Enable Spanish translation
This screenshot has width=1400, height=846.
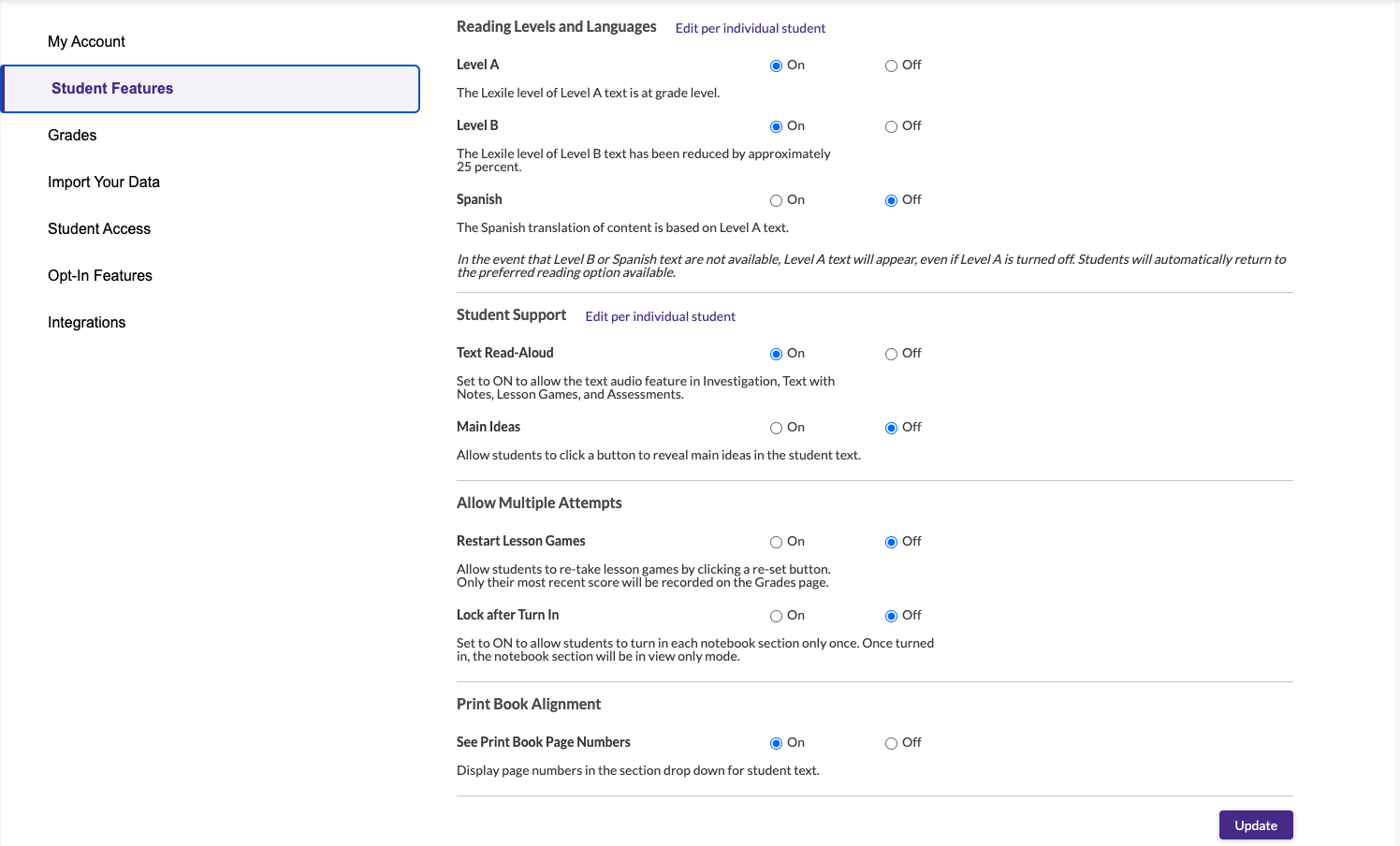click(x=776, y=200)
